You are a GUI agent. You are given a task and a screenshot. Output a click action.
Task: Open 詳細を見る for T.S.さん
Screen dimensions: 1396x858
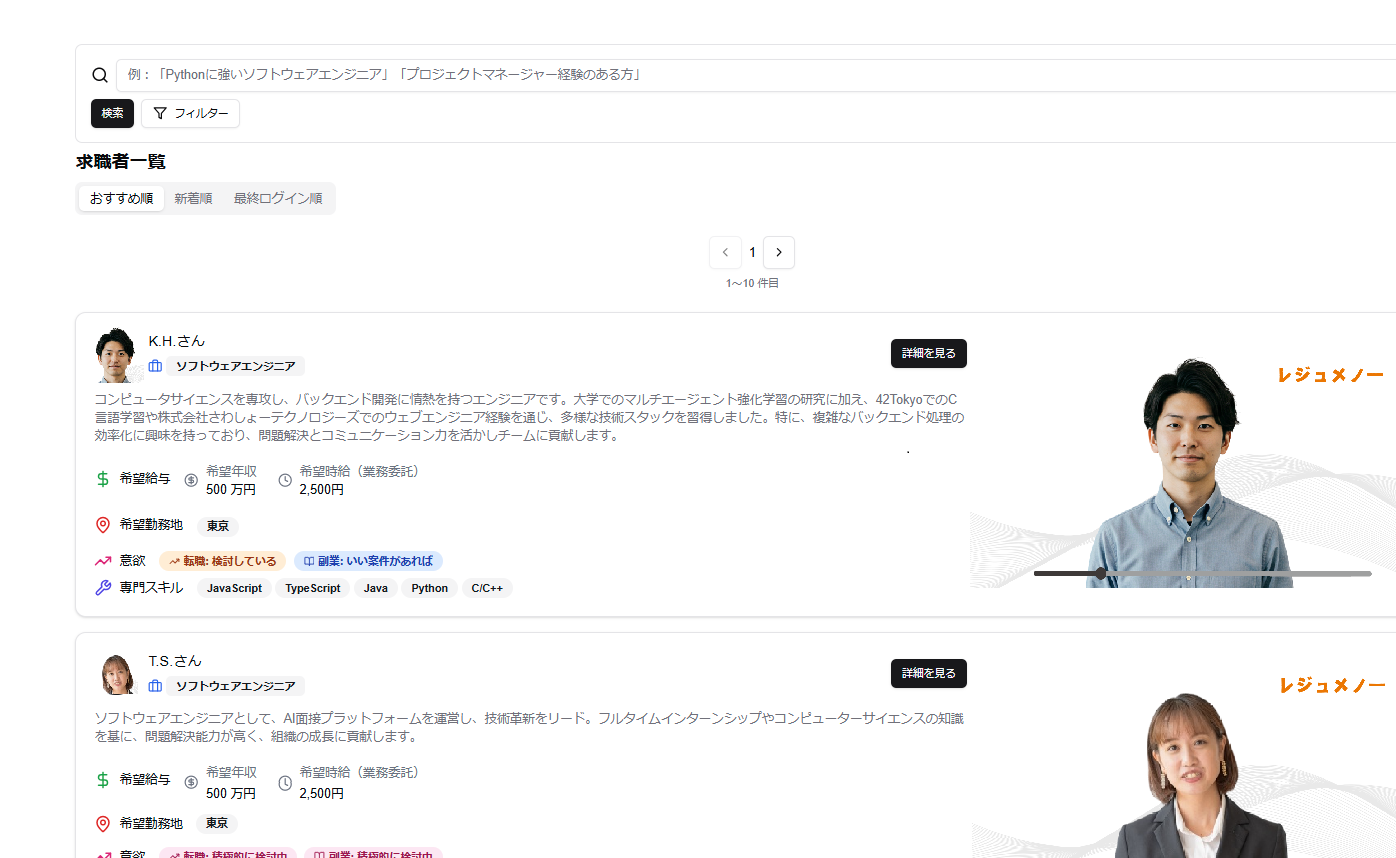tap(929, 673)
